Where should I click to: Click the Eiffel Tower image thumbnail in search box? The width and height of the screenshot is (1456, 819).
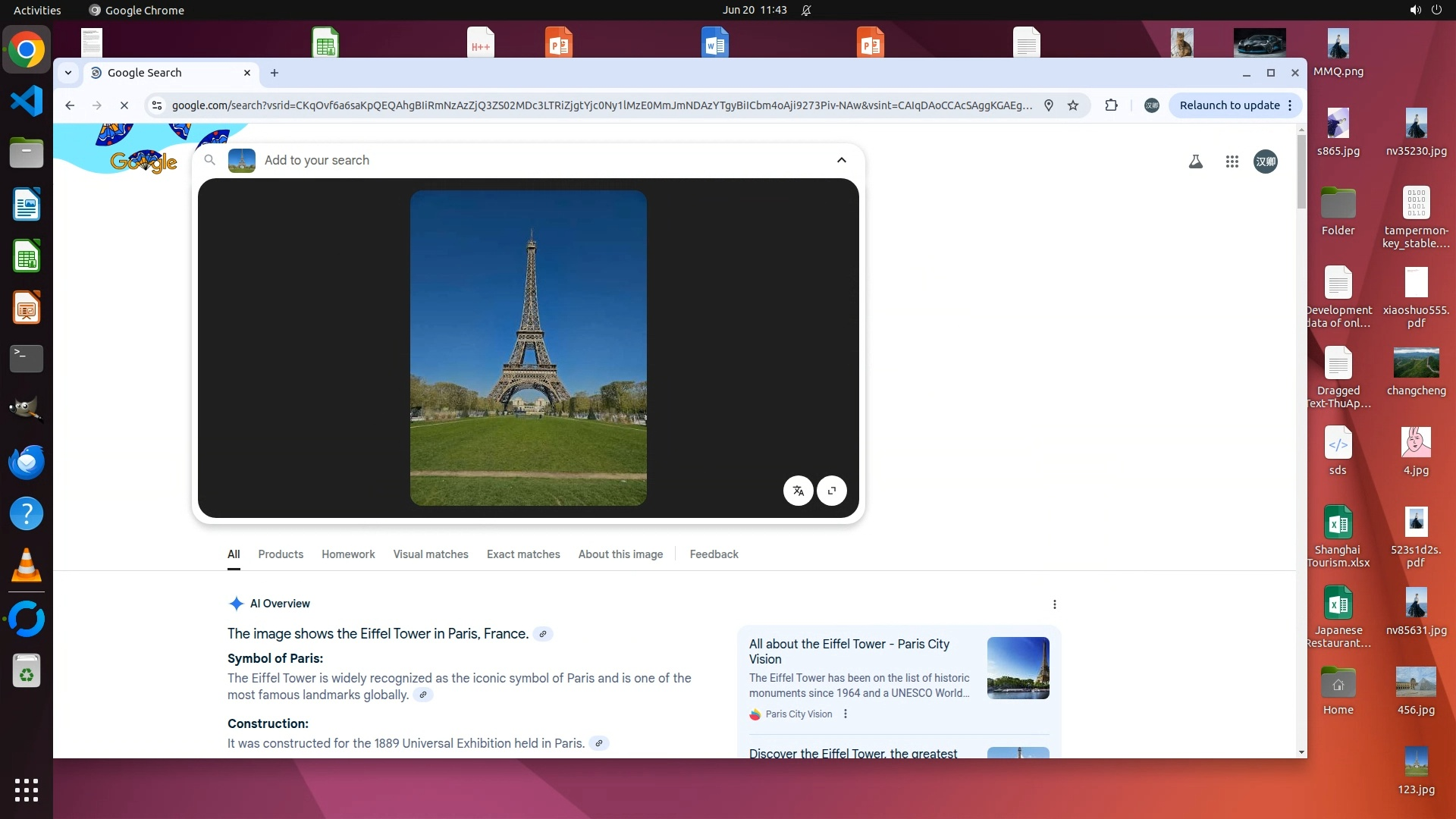[242, 160]
